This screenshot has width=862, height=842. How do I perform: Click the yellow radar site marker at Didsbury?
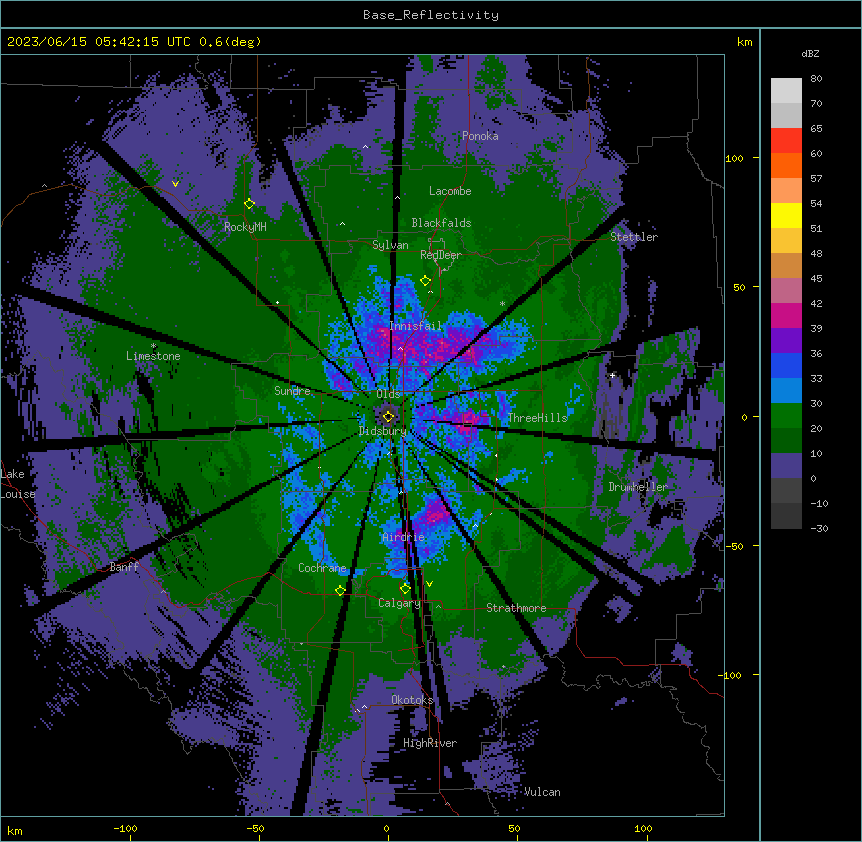pyautogui.click(x=388, y=416)
